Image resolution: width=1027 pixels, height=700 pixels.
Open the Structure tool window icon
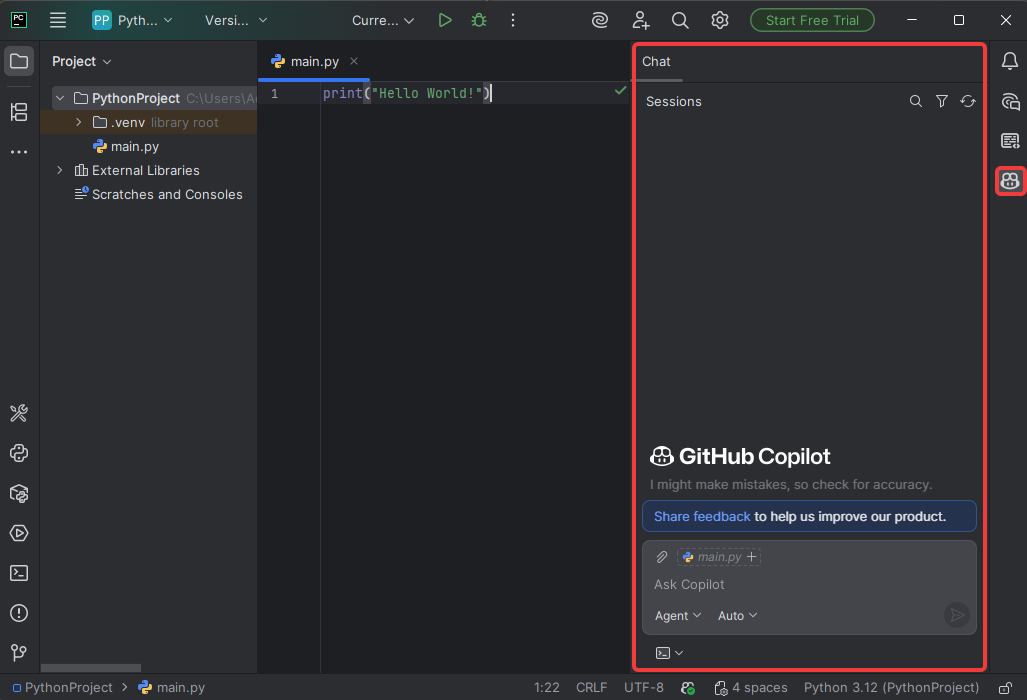pyautogui.click(x=19, y=112)
